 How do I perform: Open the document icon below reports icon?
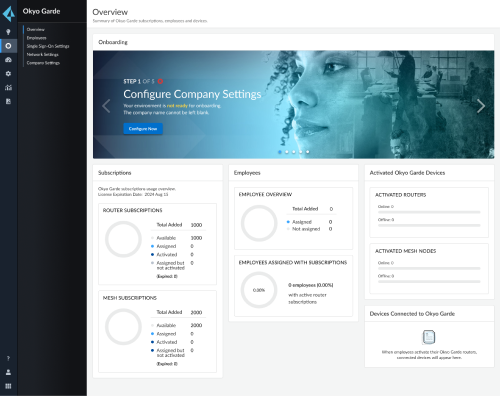[x=8, y=101]
